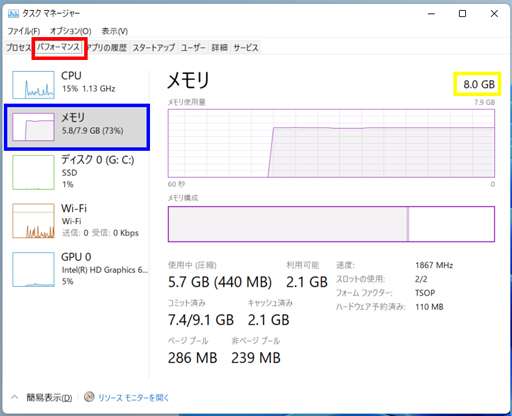The height and width of the screenshot is (416, 512).
Task: Select the CPU usage graph thumbnail
Action: pyautogui.click(x=33, y=85)
